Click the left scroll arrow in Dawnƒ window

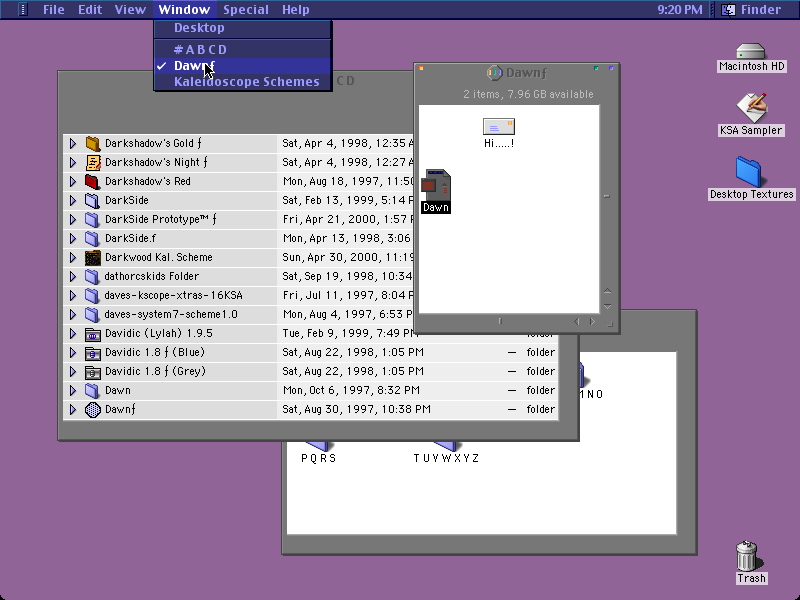click(x=577, y=321)
